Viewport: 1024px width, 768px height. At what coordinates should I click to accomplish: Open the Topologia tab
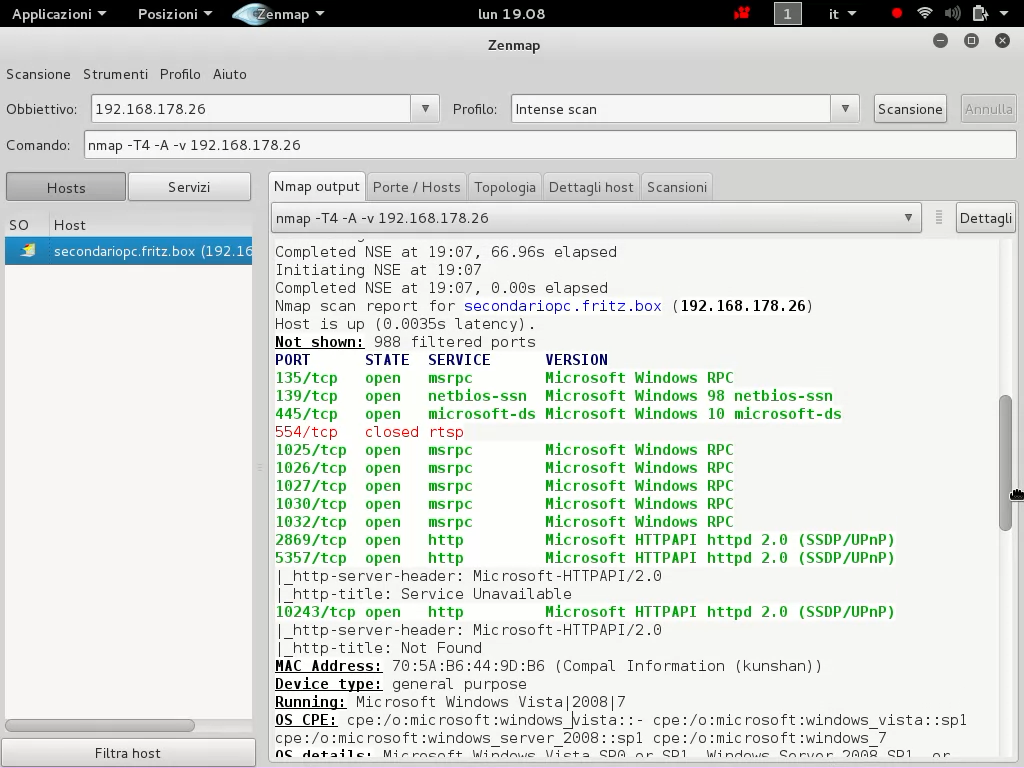(505, 187)
